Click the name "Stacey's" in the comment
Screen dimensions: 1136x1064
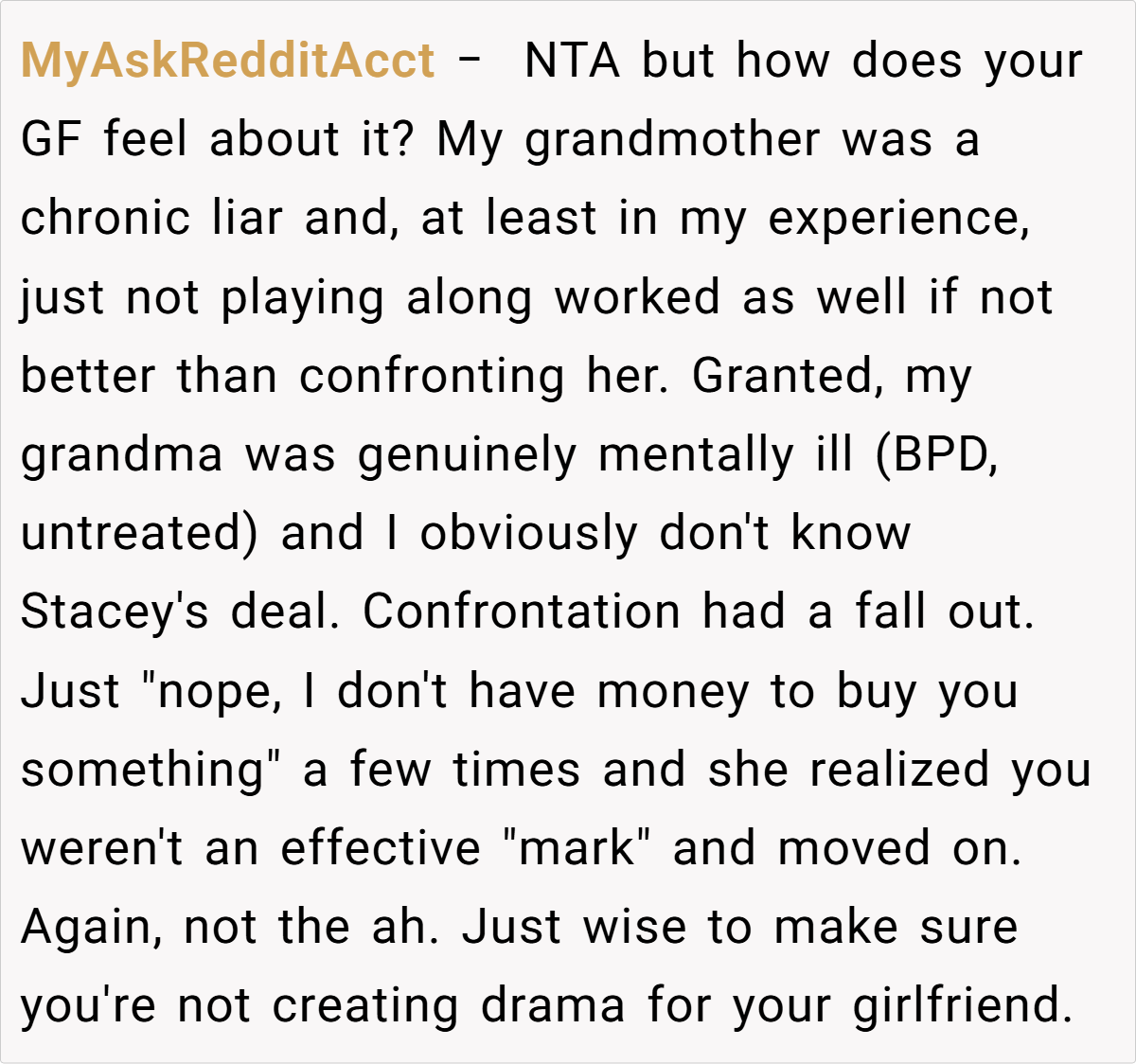point(114,612)
